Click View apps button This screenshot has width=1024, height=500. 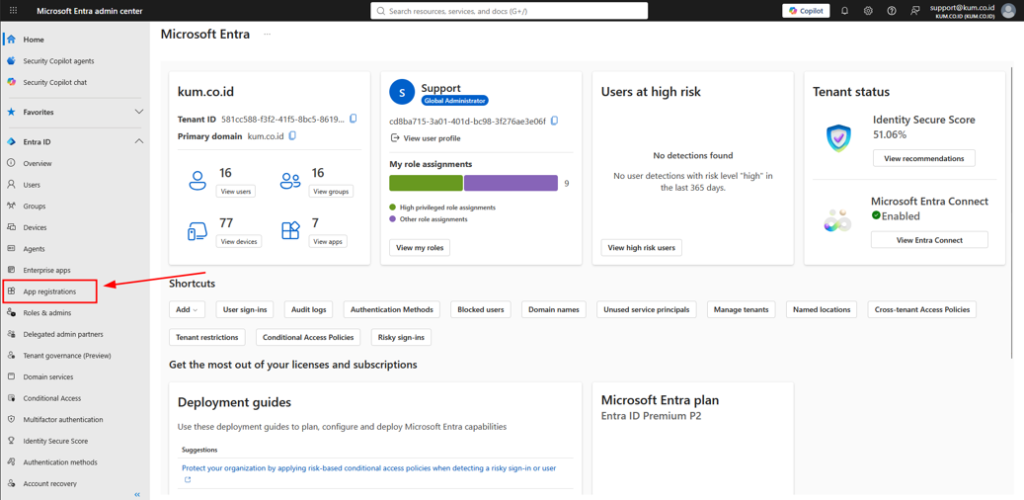click(328, 242)
